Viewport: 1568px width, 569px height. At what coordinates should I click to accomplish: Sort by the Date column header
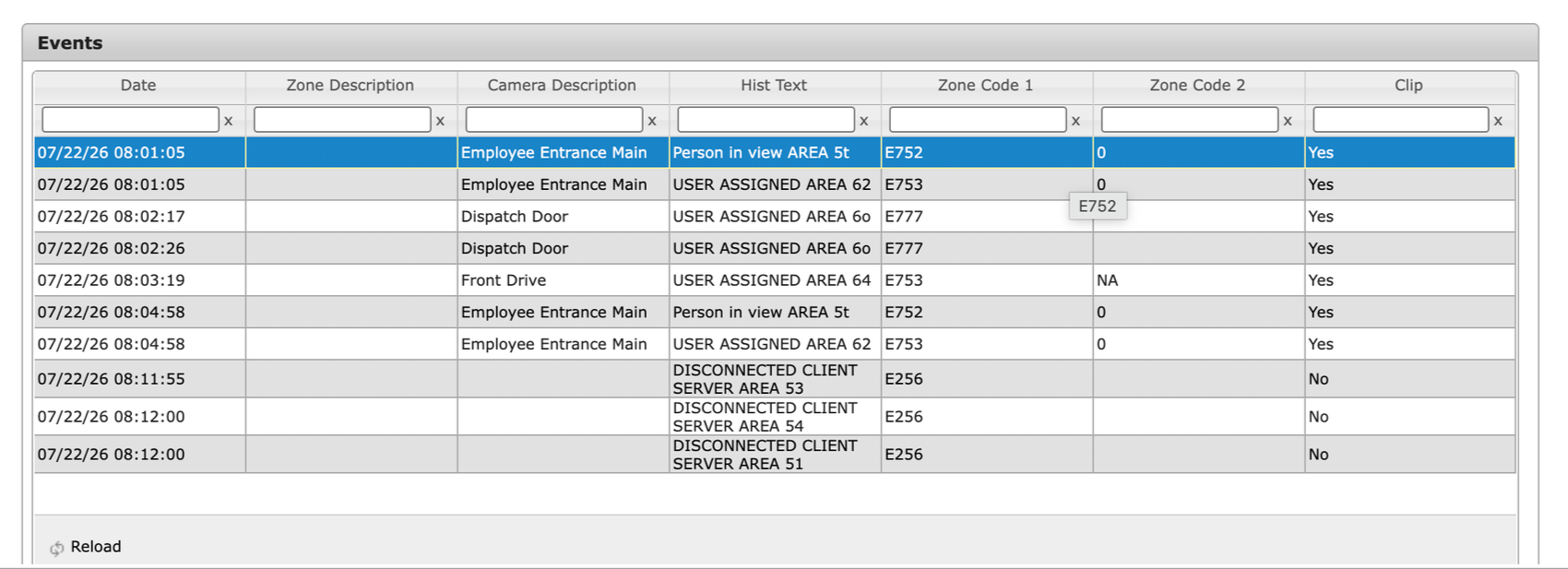click(139, 86)
